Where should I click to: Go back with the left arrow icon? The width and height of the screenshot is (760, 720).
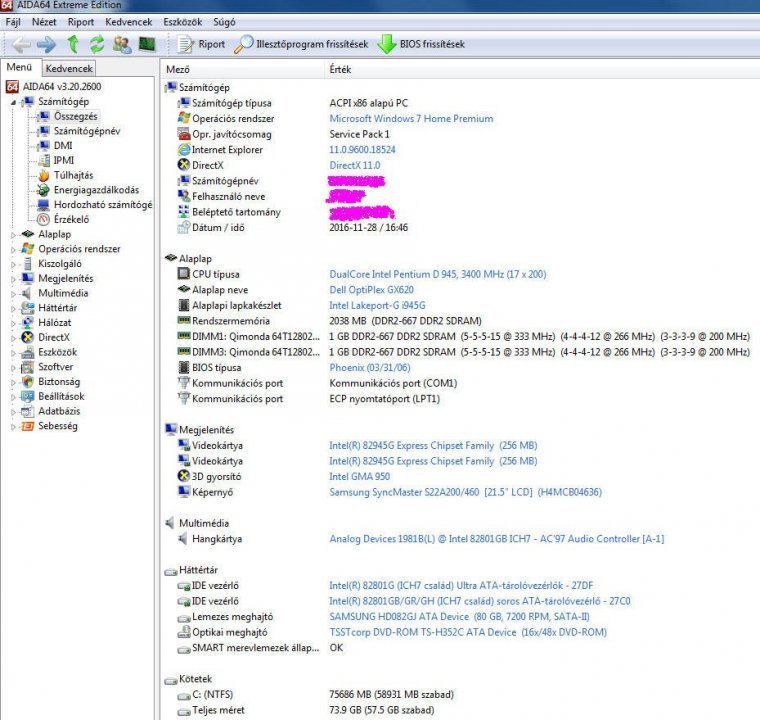coord(21,45)
